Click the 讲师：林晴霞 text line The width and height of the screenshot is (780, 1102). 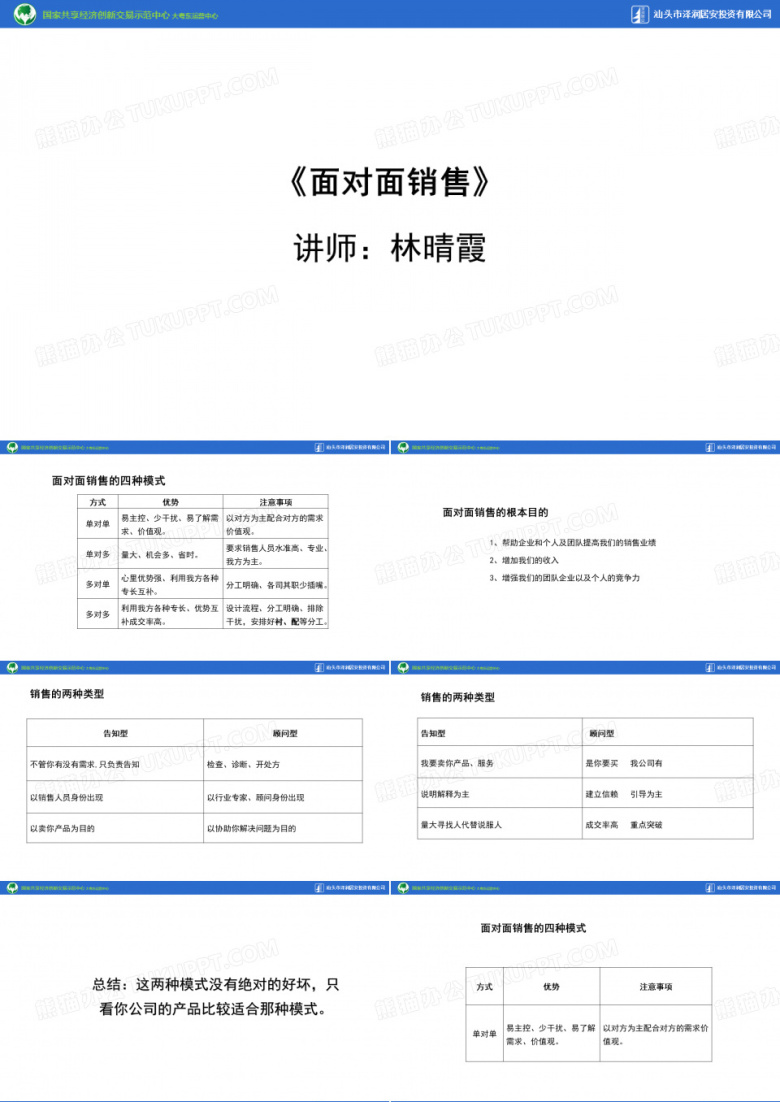[390, 249]
